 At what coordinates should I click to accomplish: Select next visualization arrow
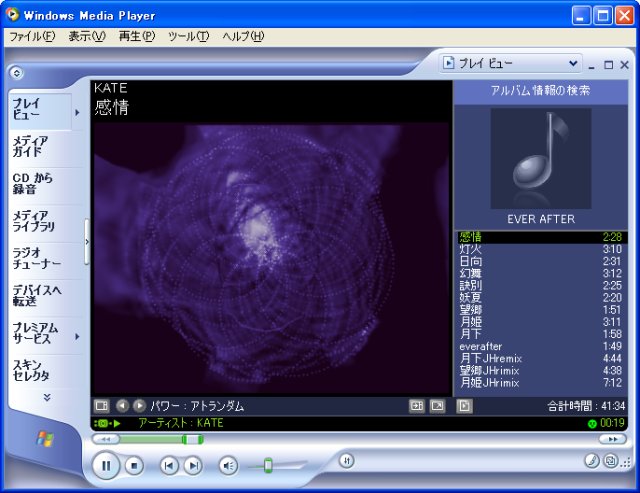(139, 406)
